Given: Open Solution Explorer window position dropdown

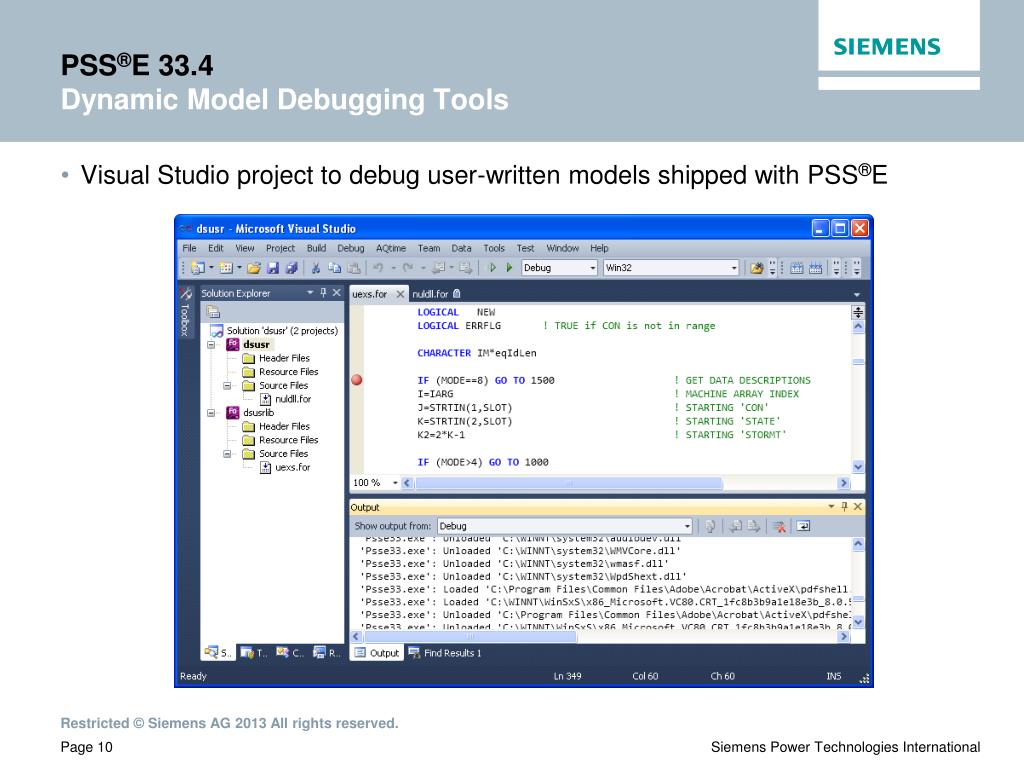Looking at the screenshot, I should click(310, 293).
